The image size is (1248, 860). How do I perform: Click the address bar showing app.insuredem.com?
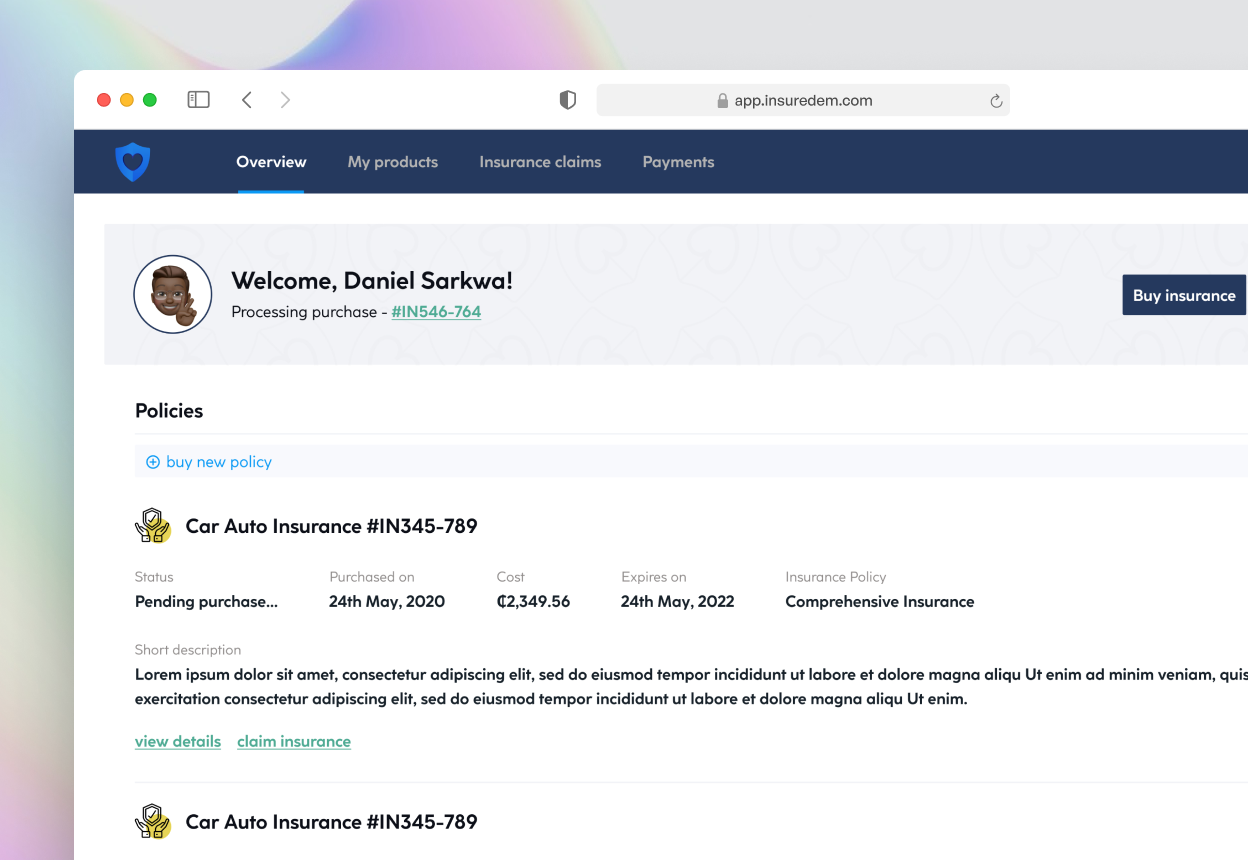pos(803,100)
